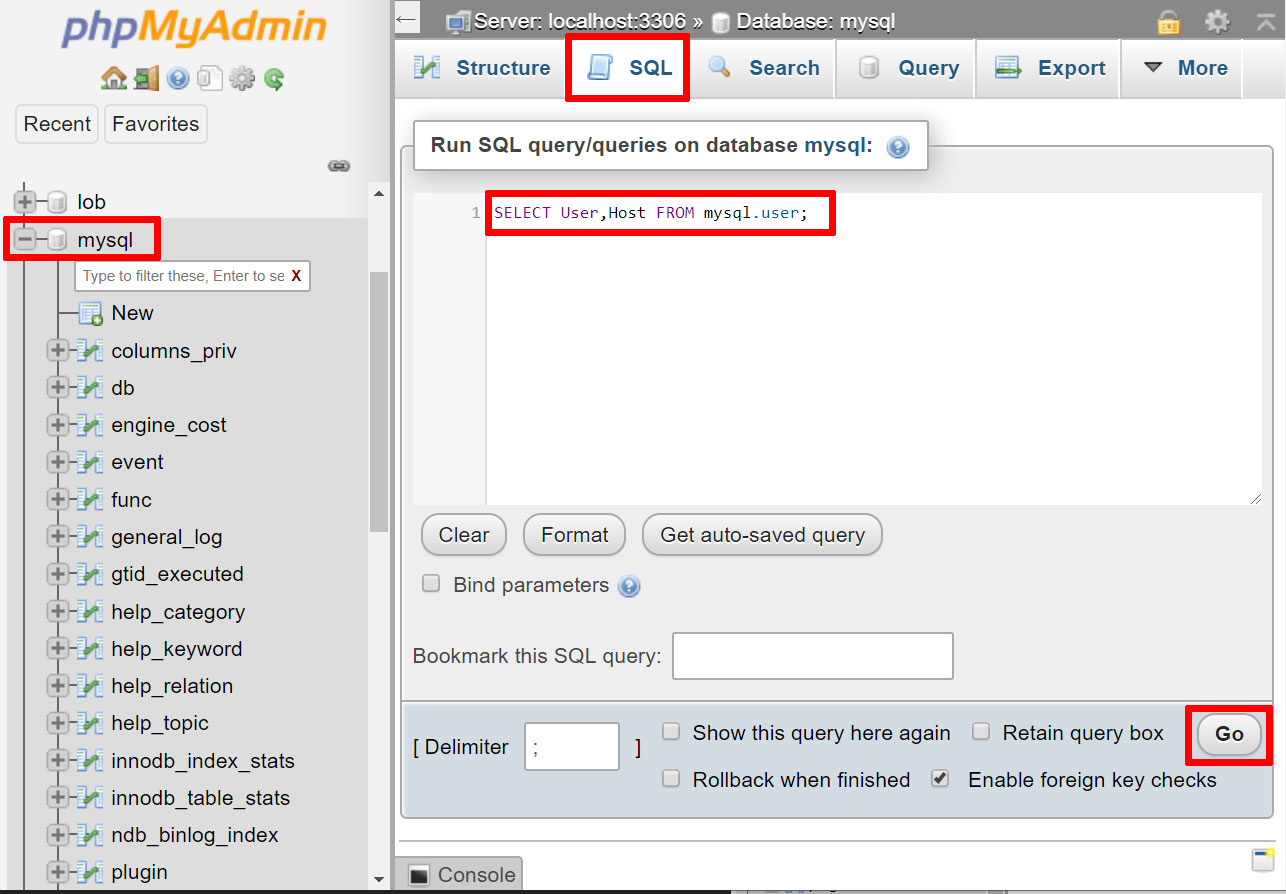Expand the help_category table node
The image size is (1286, 894).
pos(58,612)
